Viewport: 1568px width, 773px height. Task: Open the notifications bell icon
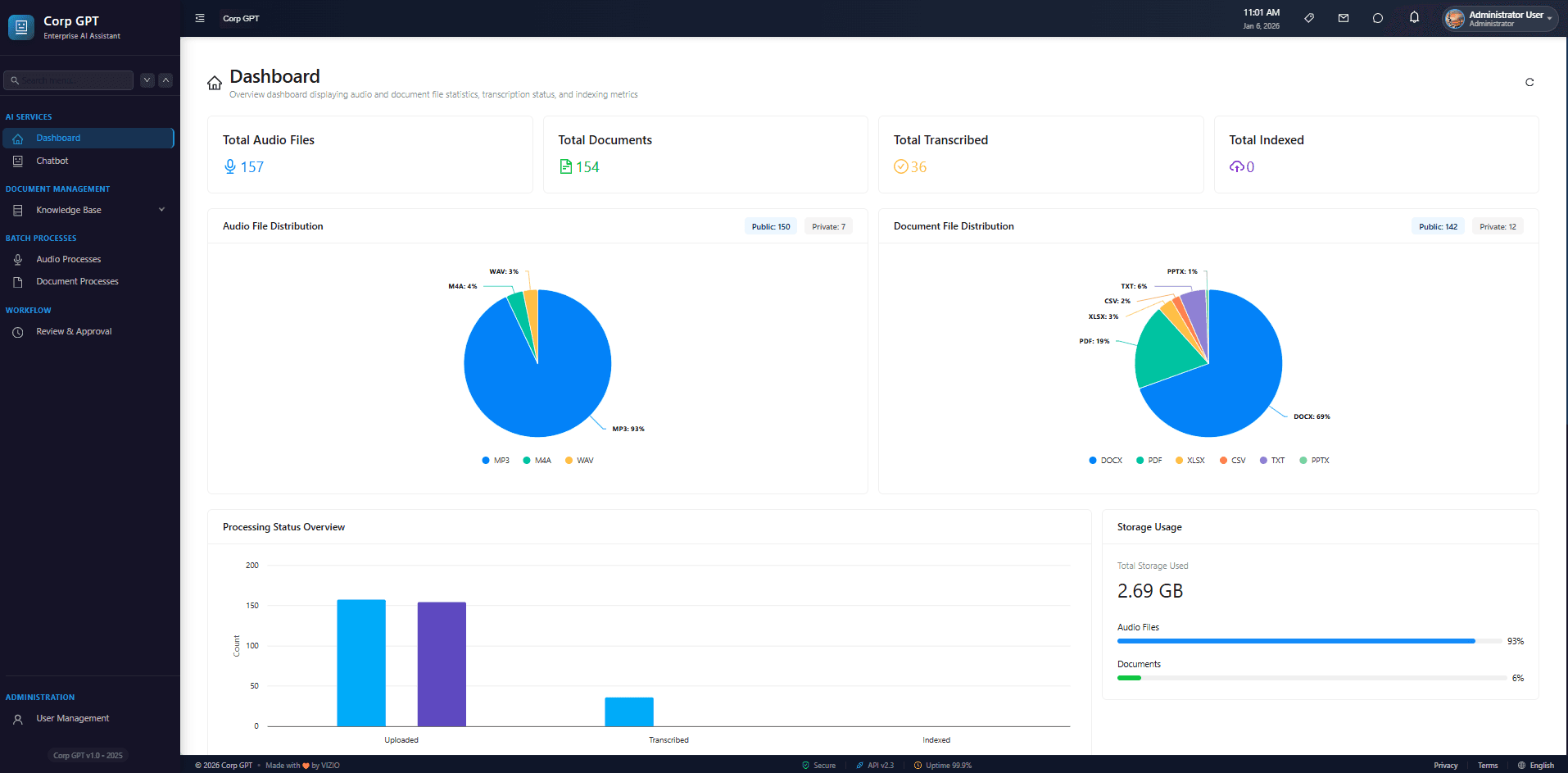pyautogui.click(x=1415, y=17)
